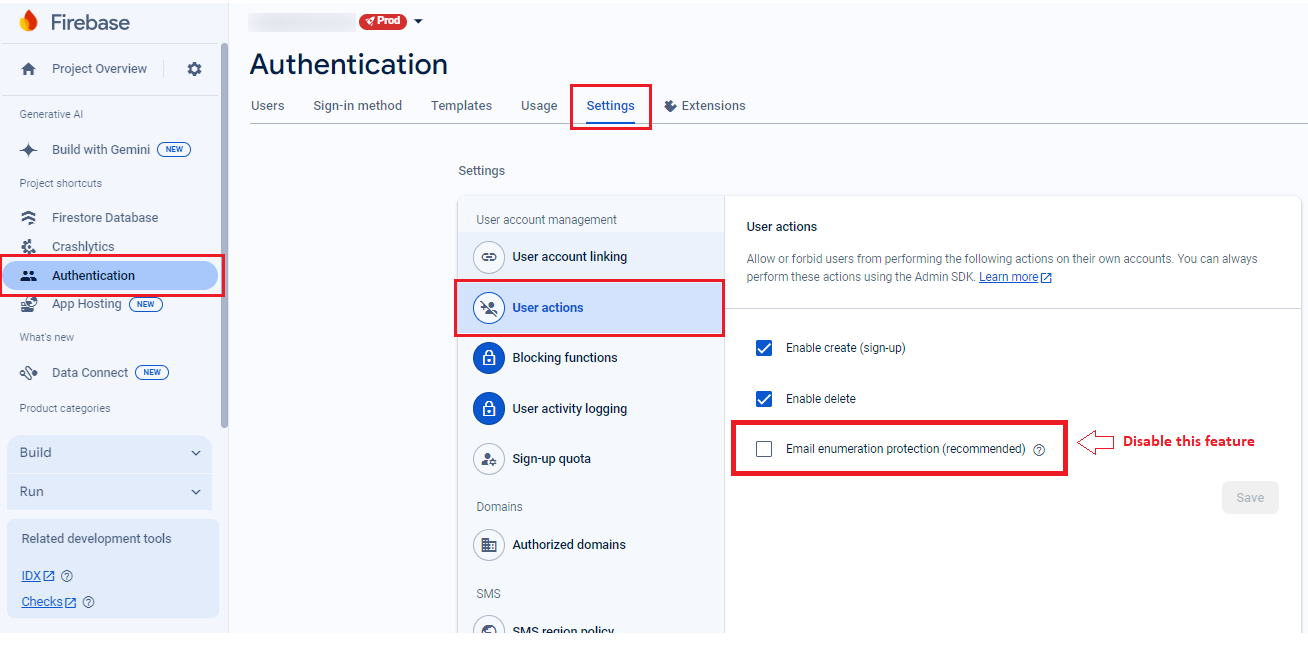Click the NEW badge beside Data Connect

152,373
